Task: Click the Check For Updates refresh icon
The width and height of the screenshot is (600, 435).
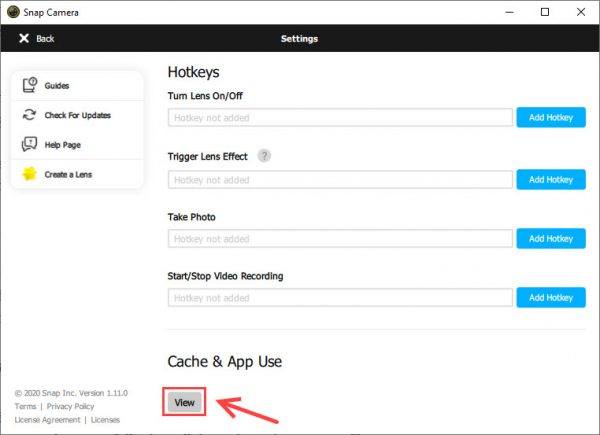Action: tap(28, 115)
